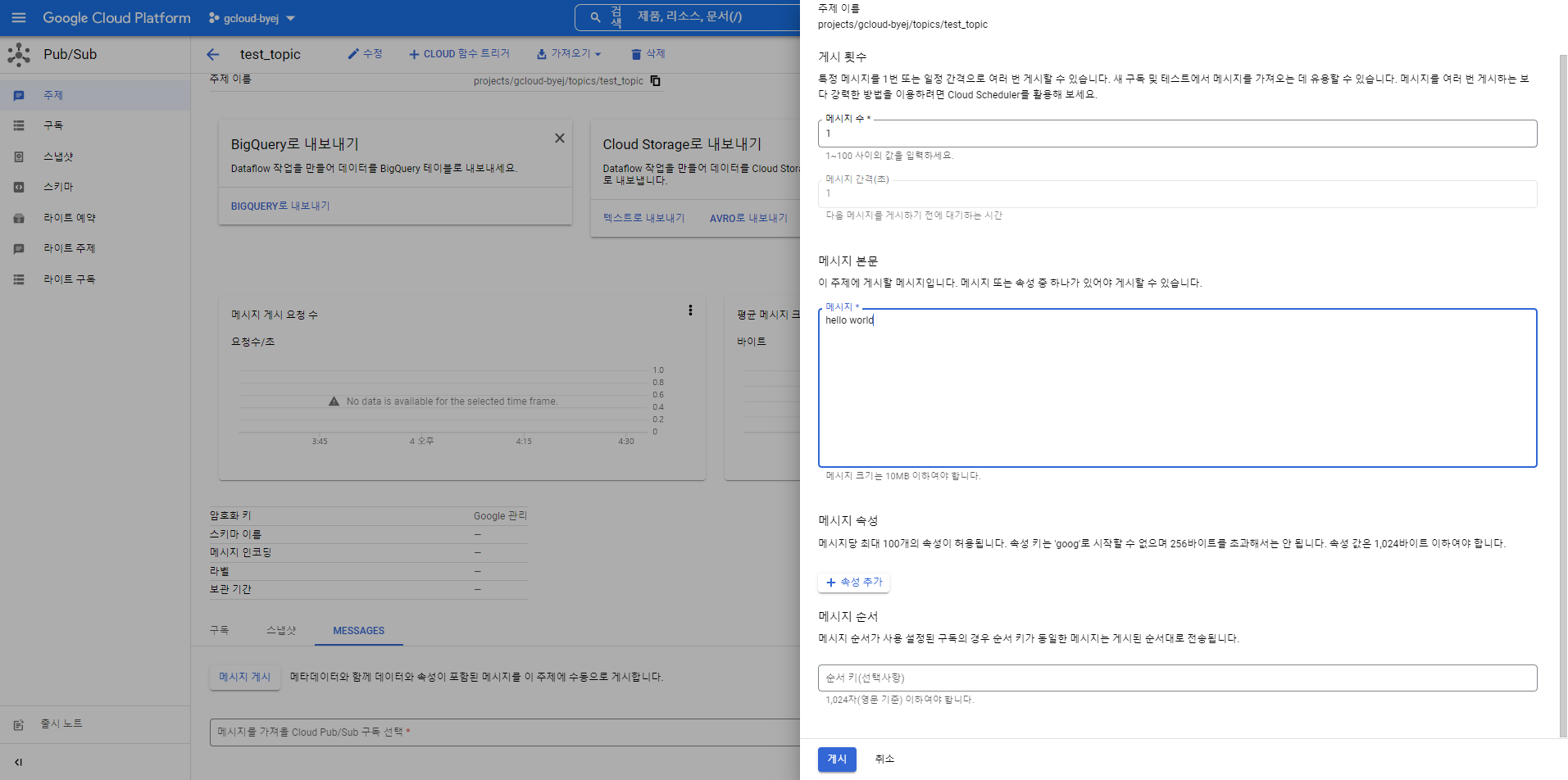This screenshot has width=1568, height=780.
Task: Click the 라이트 예약 sidebar icon
Action: [x=19, y=218]
